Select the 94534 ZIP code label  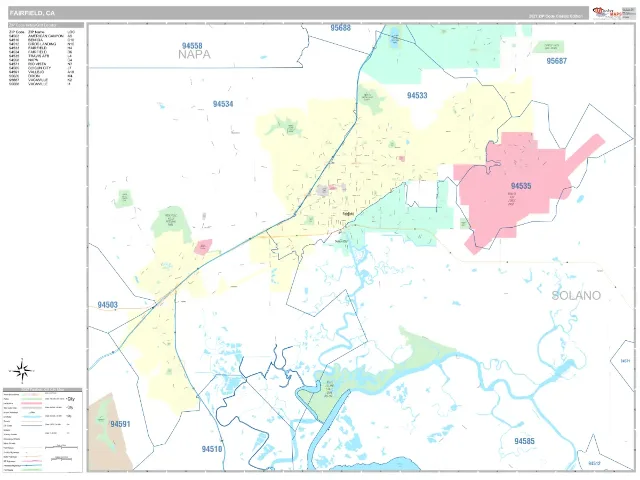pyautogui.click(x=223, y=104)
